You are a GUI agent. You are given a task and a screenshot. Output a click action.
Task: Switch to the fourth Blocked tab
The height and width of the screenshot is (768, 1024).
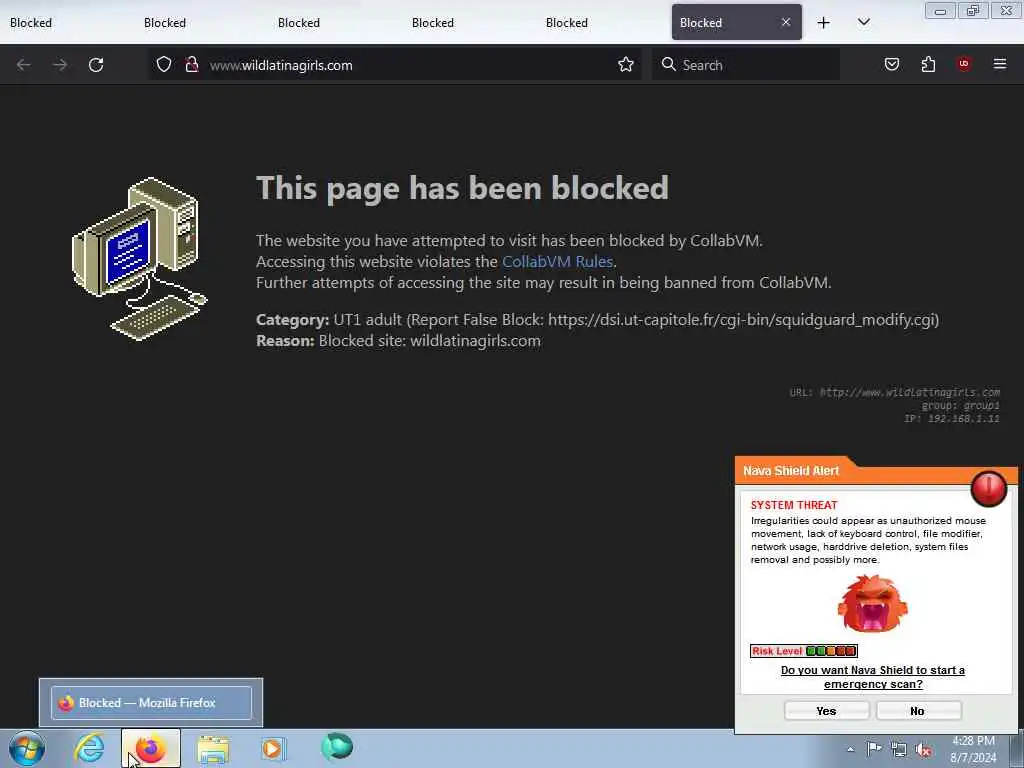click(x=469, y=23)
